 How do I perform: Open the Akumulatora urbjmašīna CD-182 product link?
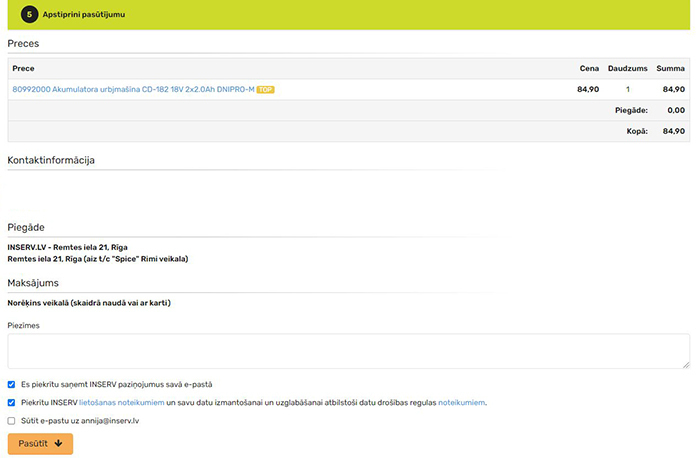click(x=130, y=89)
